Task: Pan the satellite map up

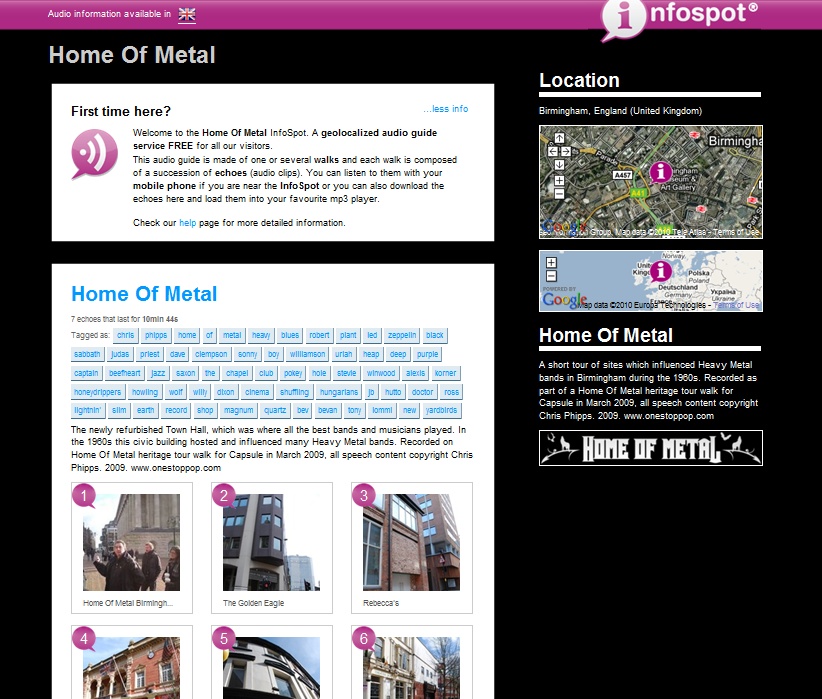Action: 559,138
